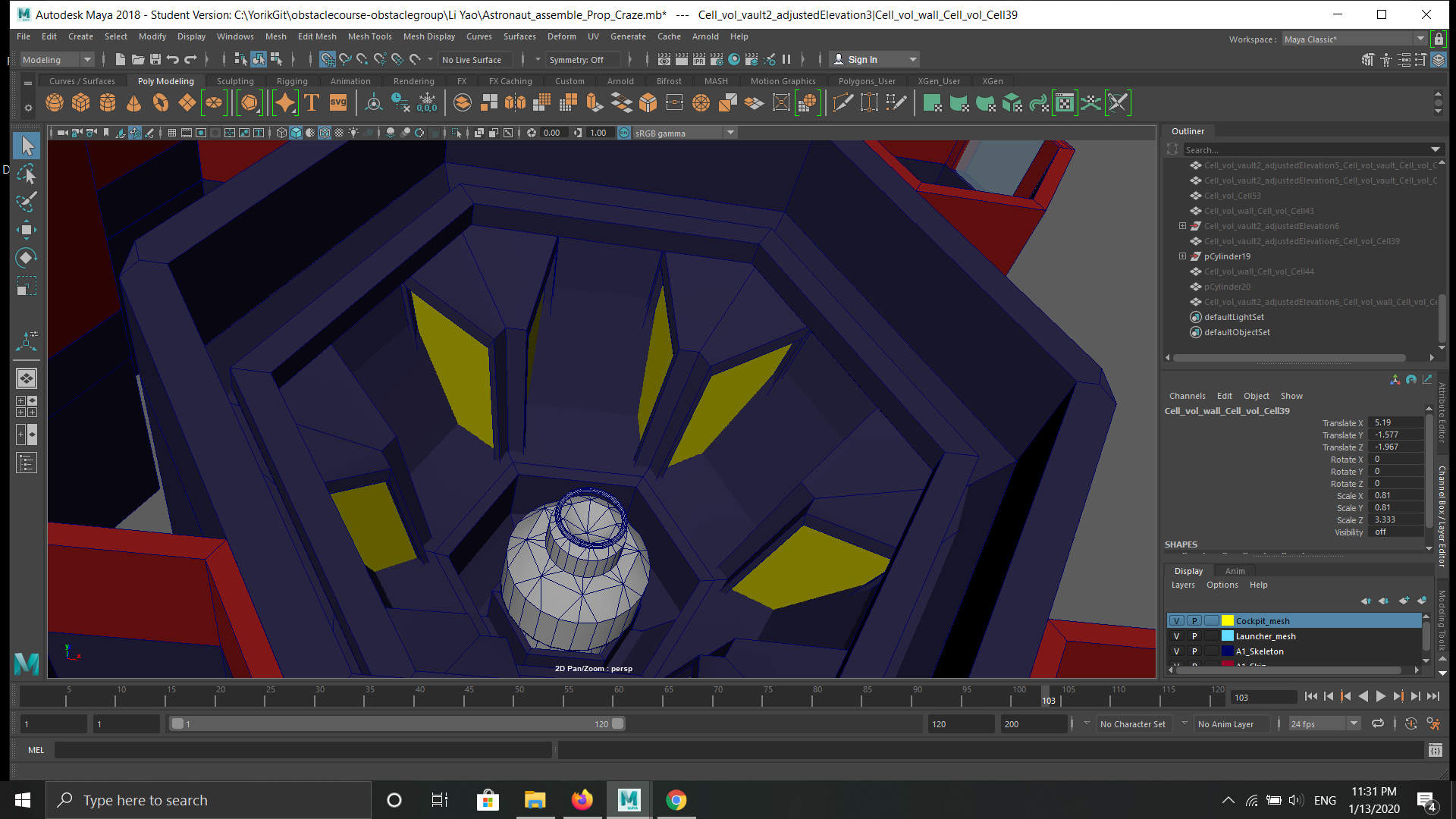Viewport: 1456px width, 819px height.
Task: Click the polygon torus shelf icon
Action: point(161,103)
